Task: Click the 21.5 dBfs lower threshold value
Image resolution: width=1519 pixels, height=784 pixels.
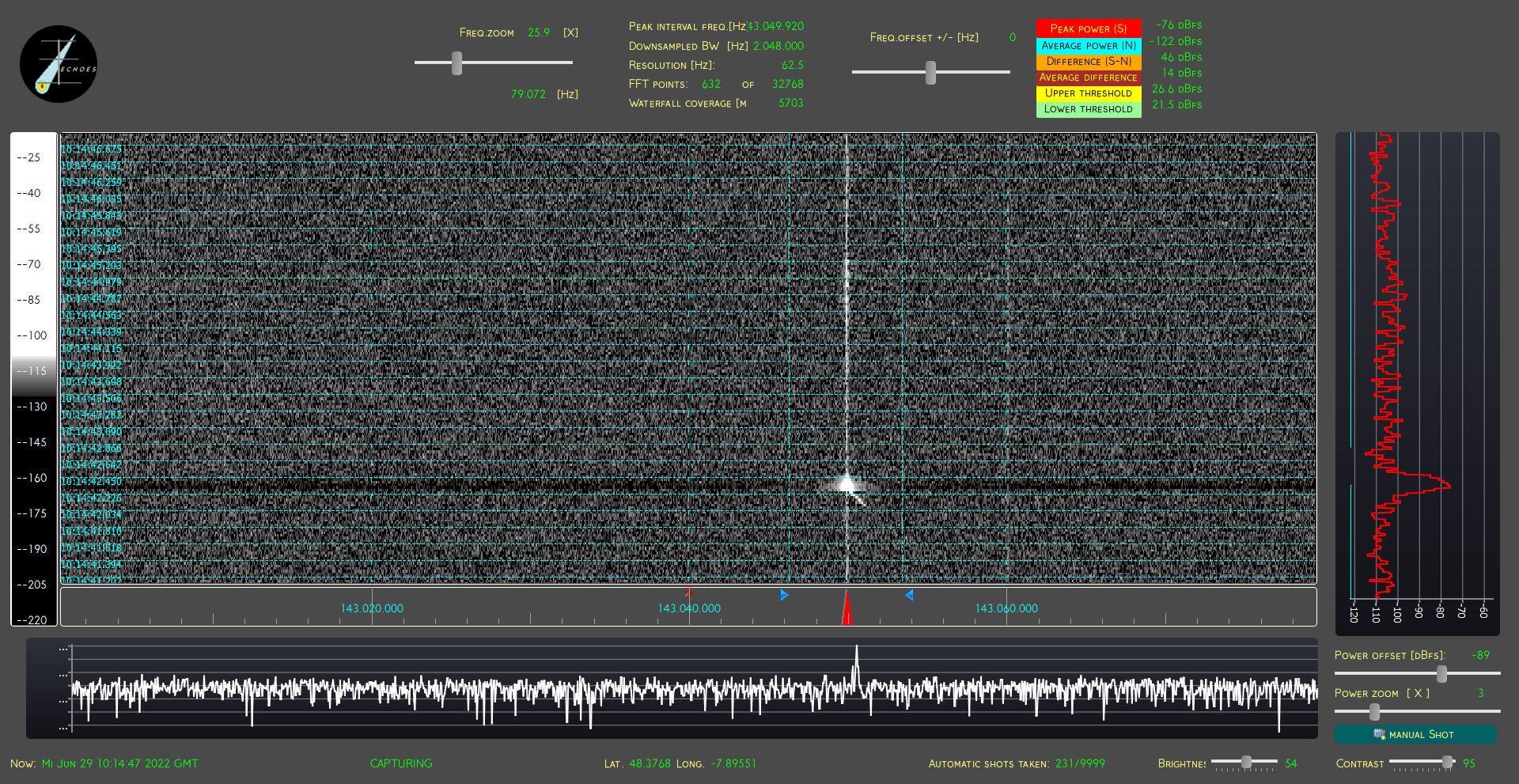Action: [1176, 104]
